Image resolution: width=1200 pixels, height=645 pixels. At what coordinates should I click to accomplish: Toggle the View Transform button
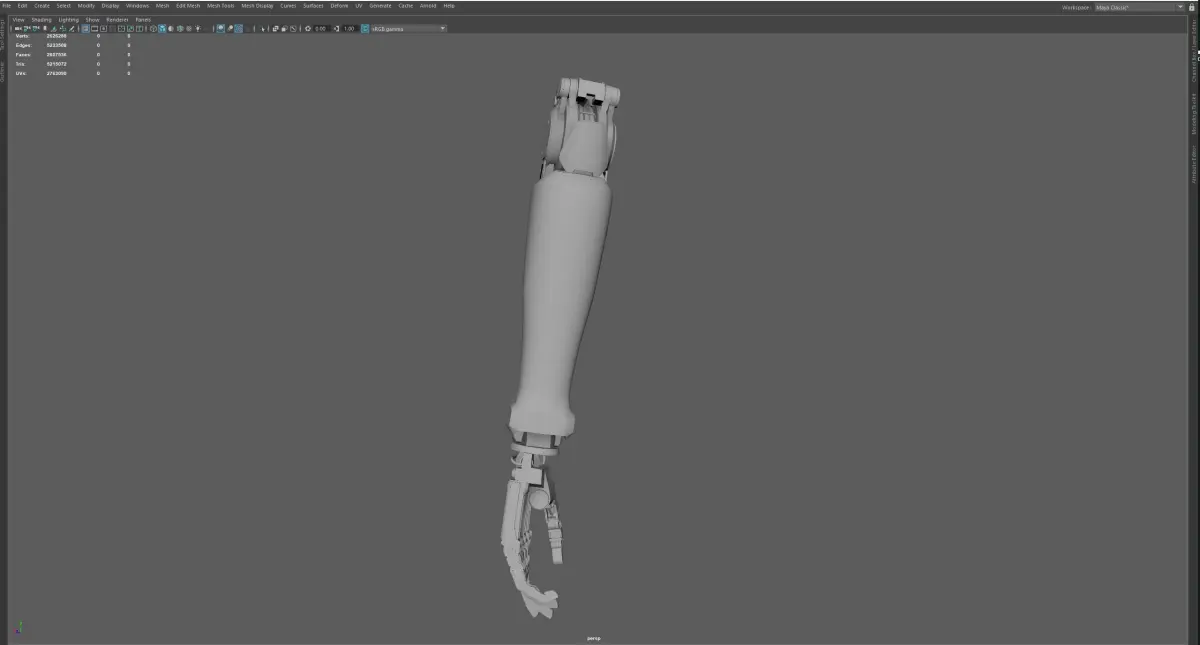coord(365,28)
